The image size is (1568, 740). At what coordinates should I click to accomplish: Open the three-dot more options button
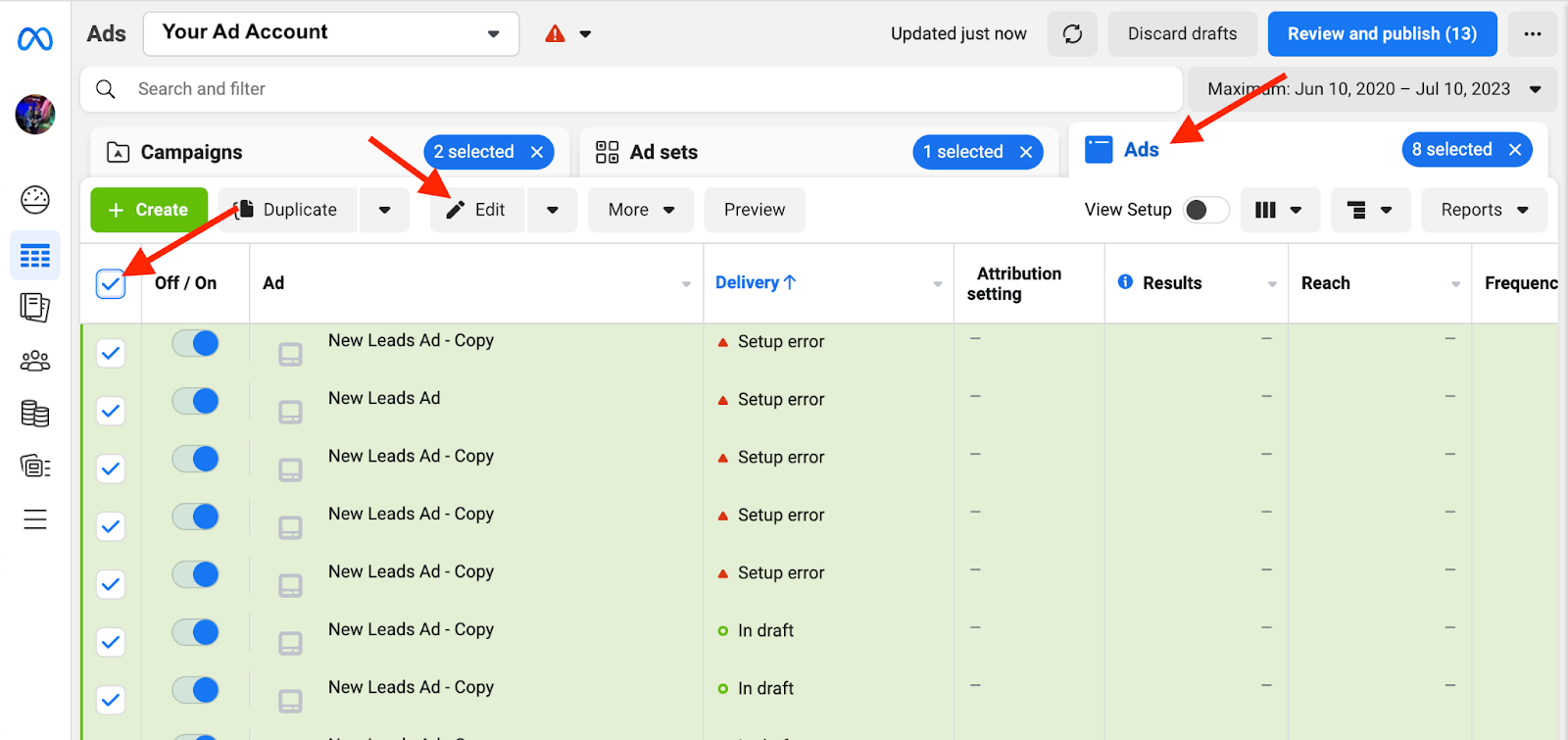(1533, 34)
